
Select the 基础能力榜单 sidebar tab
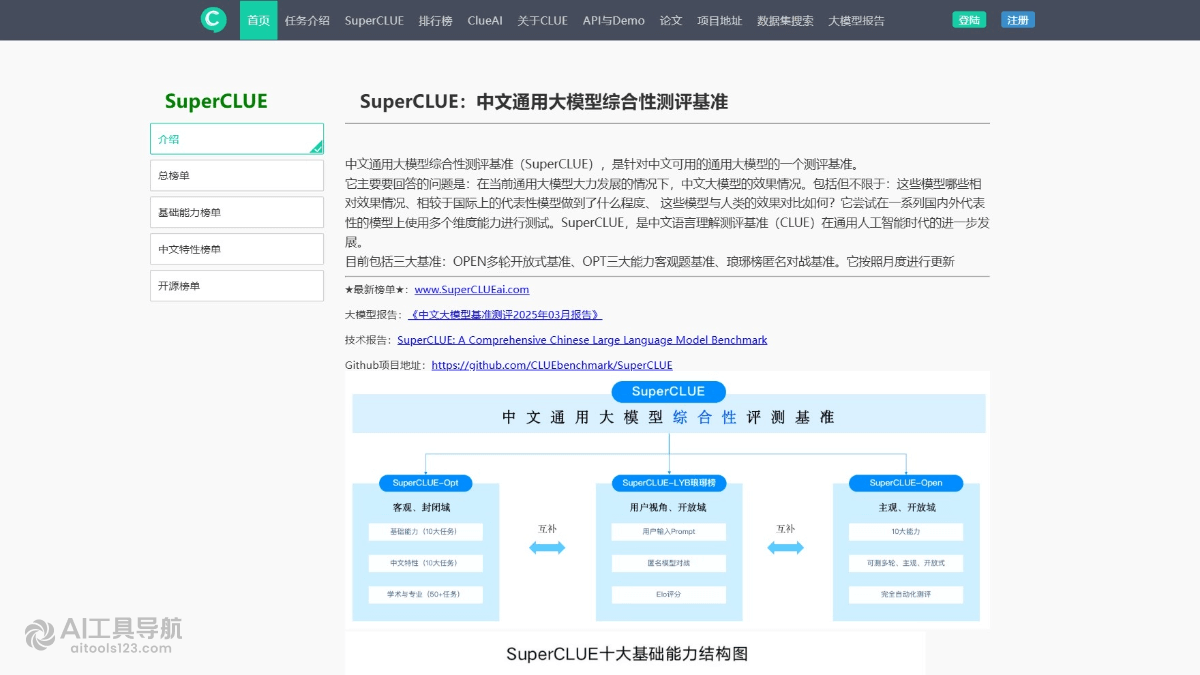[237, 212]
